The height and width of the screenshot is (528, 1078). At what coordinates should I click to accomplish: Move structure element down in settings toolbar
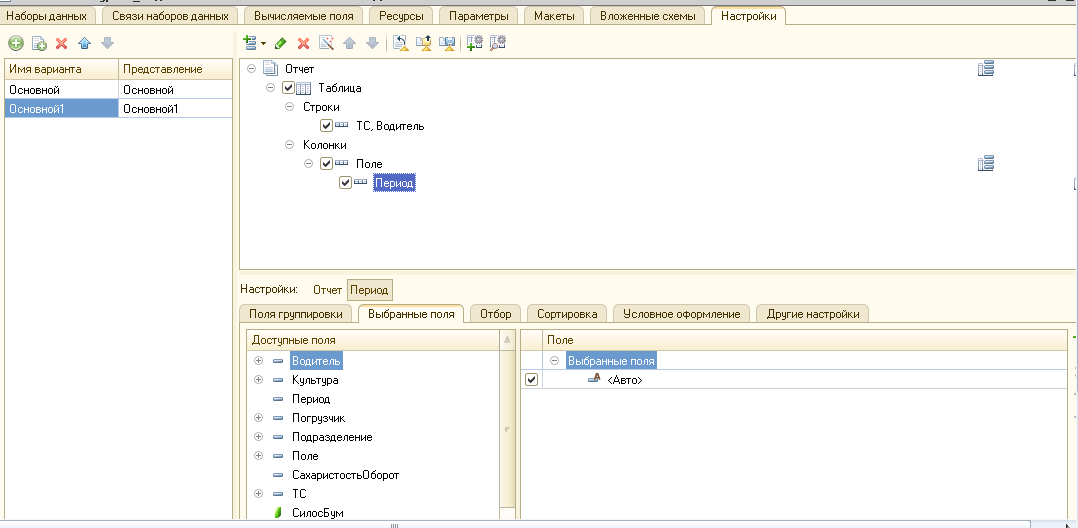point(372,43)
